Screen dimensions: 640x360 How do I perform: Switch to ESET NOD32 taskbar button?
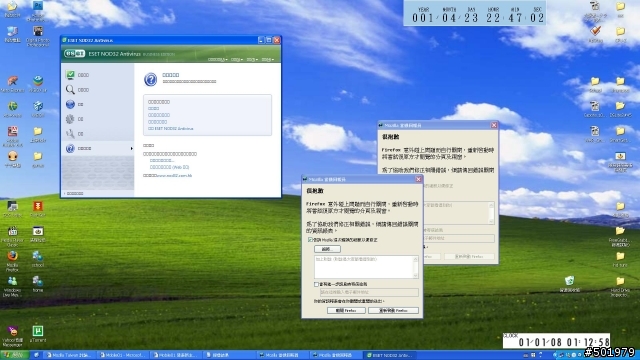(390, 355)
